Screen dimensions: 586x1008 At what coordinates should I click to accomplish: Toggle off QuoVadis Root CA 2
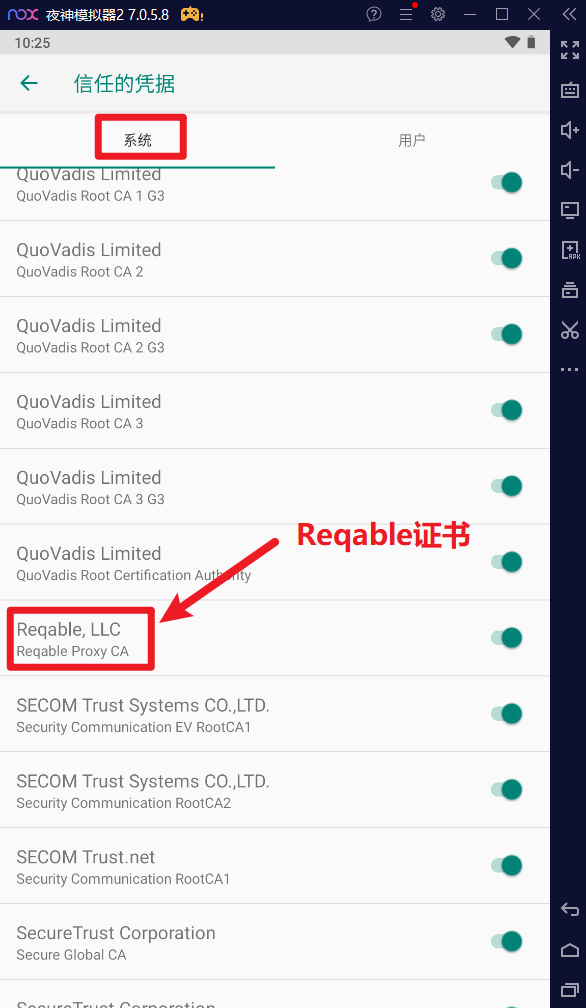pyautogui.click(x=507, y=258)
